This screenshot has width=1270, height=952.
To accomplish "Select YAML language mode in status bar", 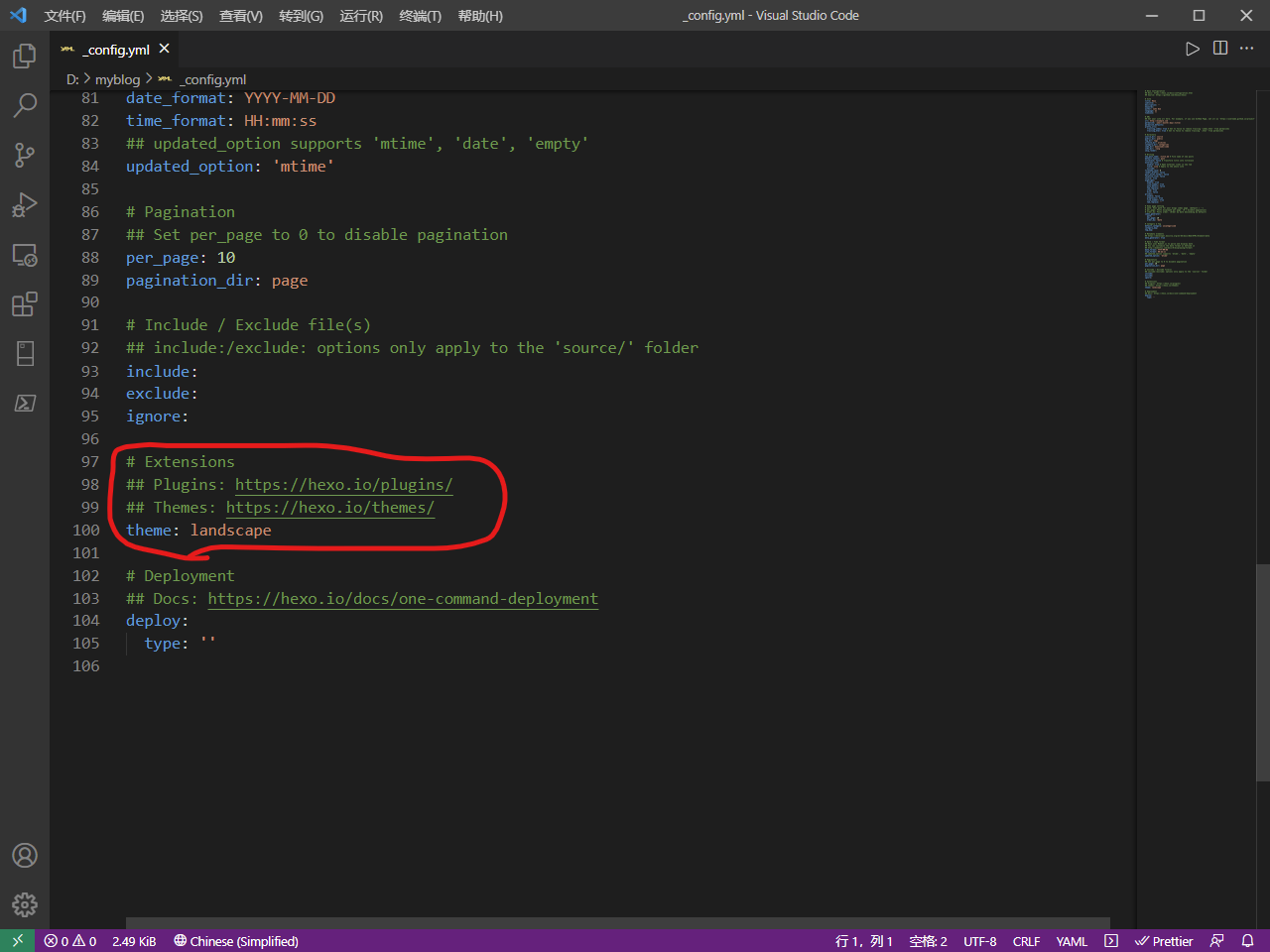I will point(1071,941).
